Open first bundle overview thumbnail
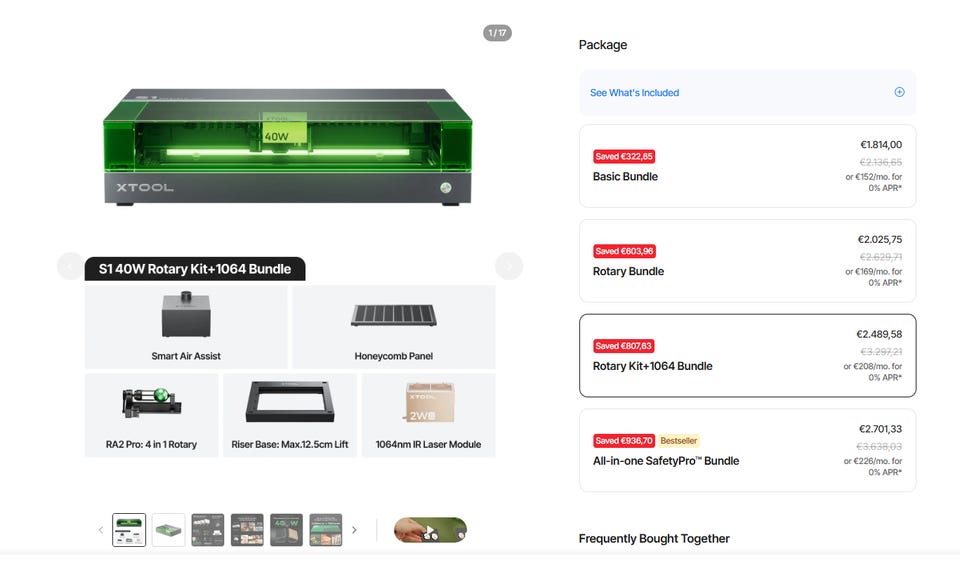The height and width of the screenshot is (563, 960). click(x=129, y=530)
